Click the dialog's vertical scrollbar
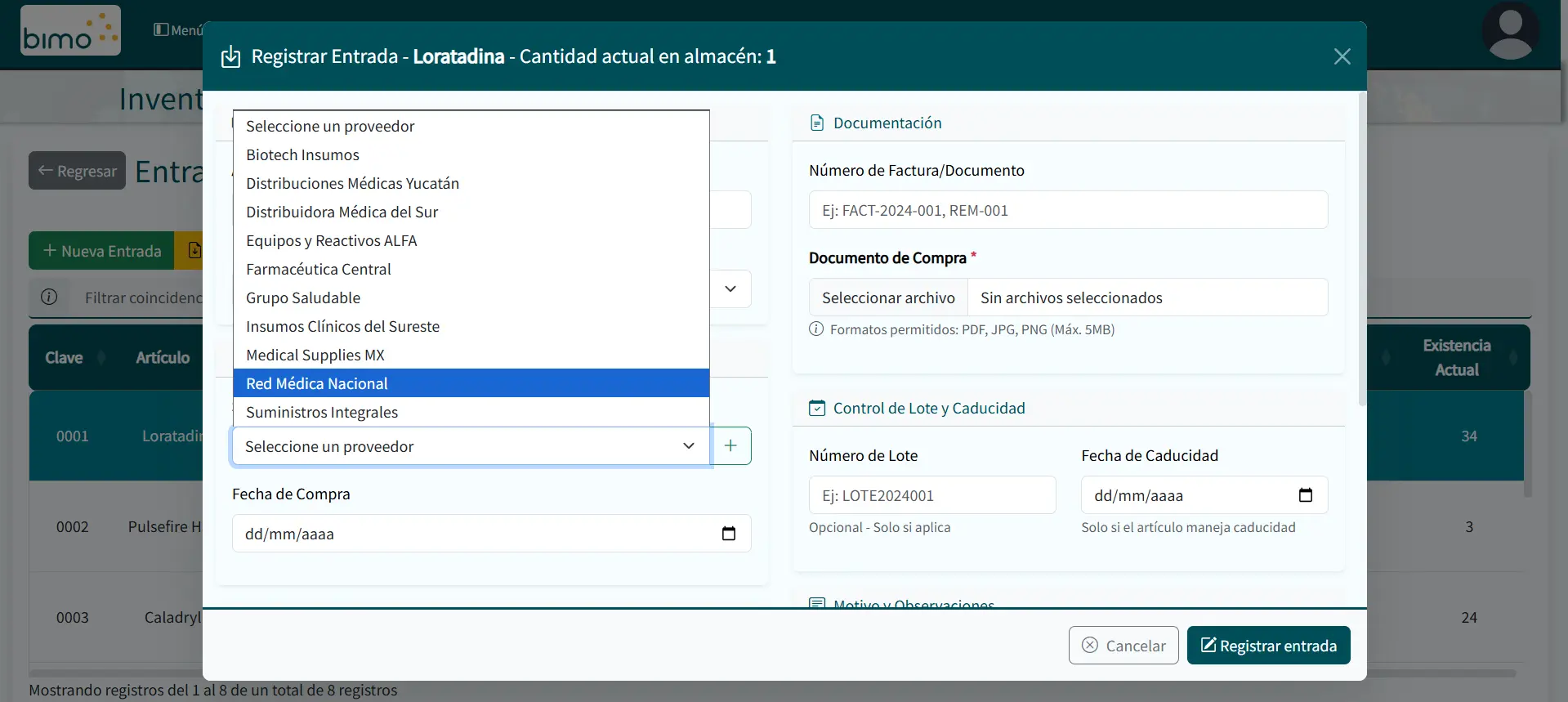 point(1361,249)
